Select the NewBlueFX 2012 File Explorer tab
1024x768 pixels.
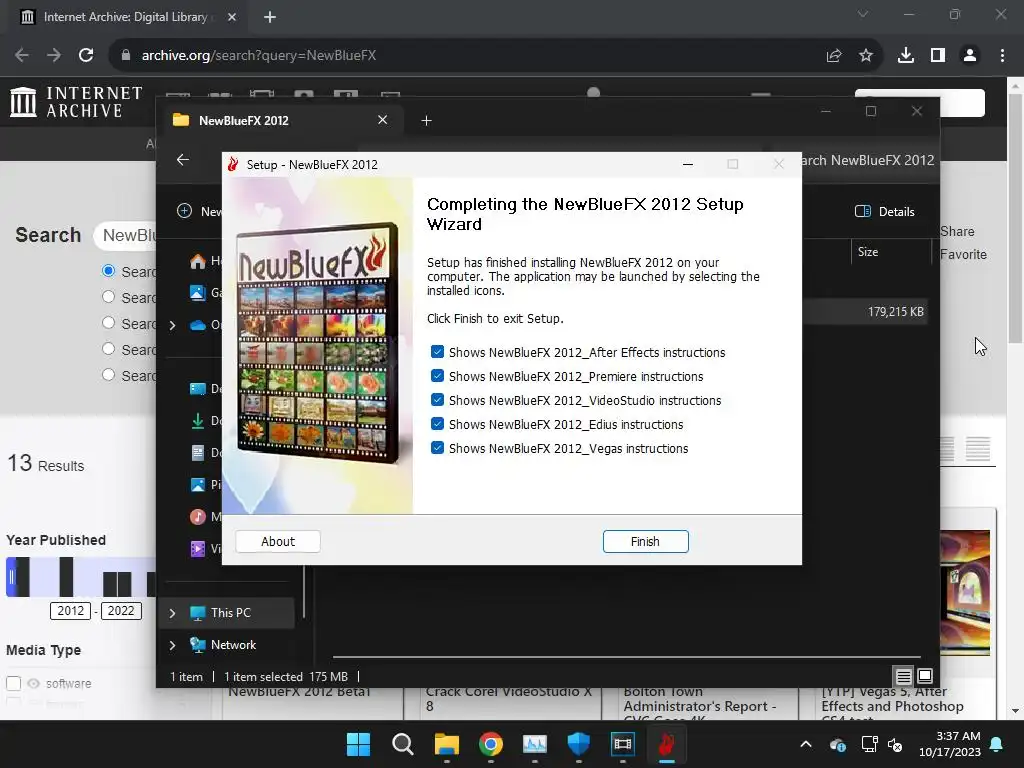coord(281,120)
